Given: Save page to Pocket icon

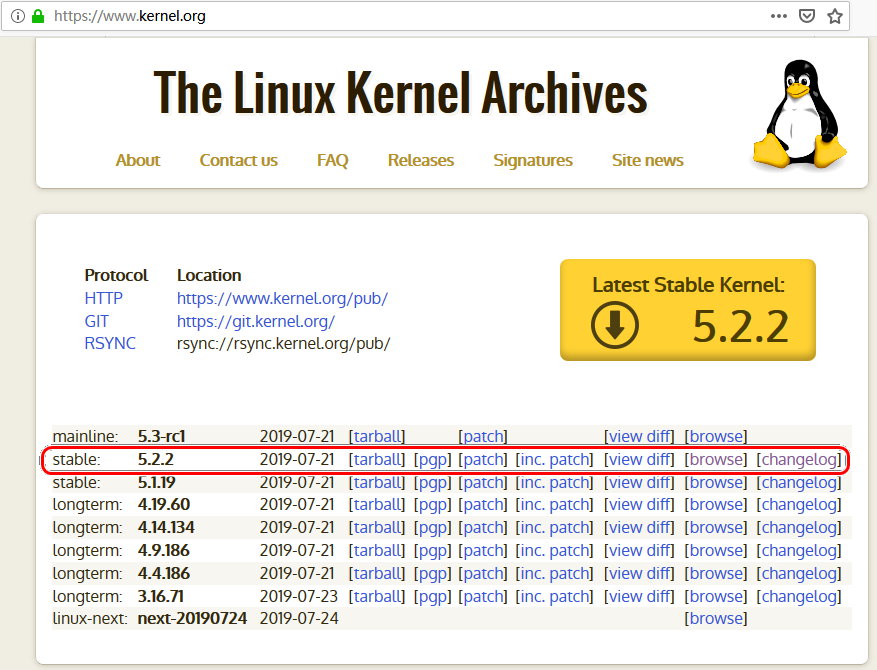Looking at the screenshot, I should (x=807, y=16).
